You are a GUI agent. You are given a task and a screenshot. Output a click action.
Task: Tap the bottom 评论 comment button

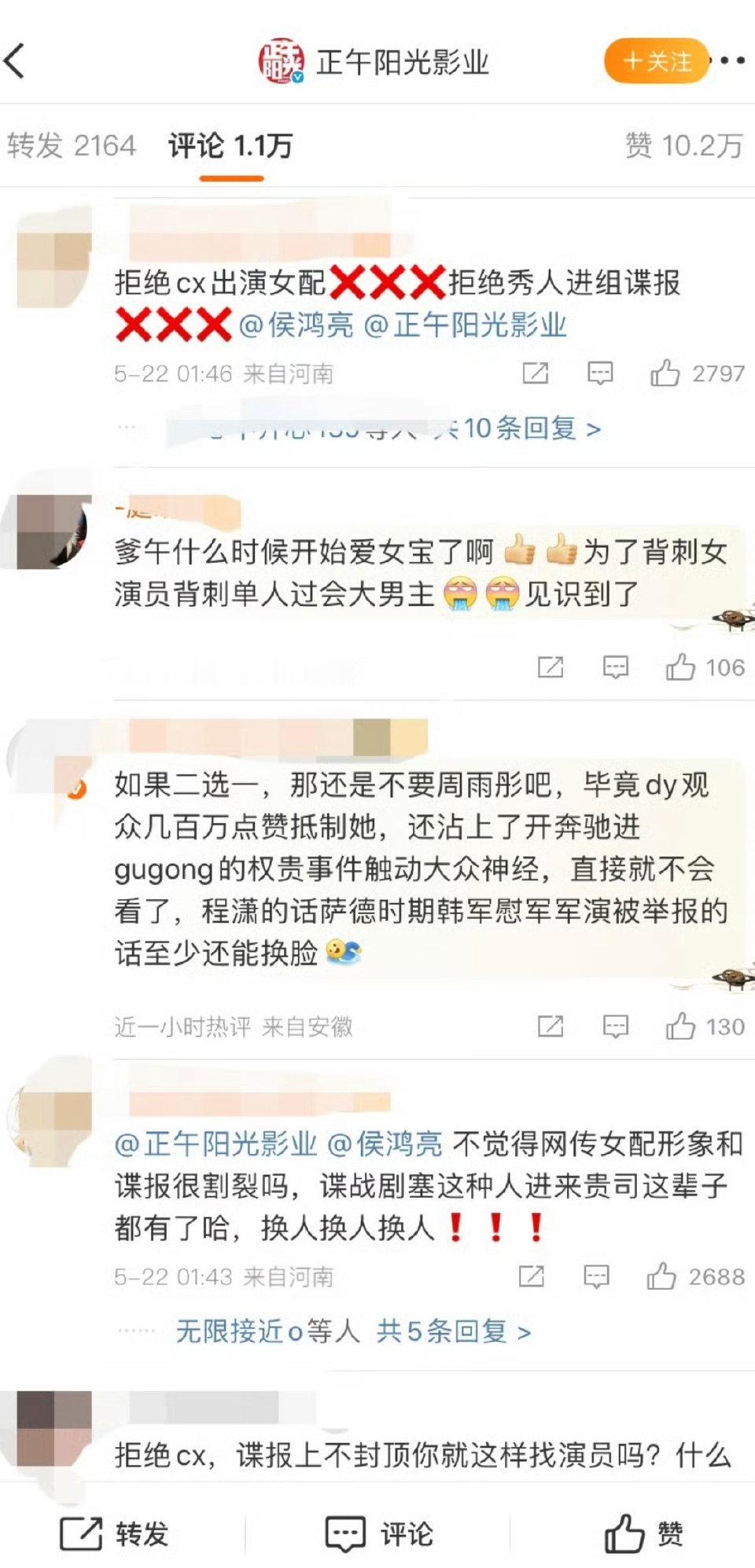[379, 1533]
